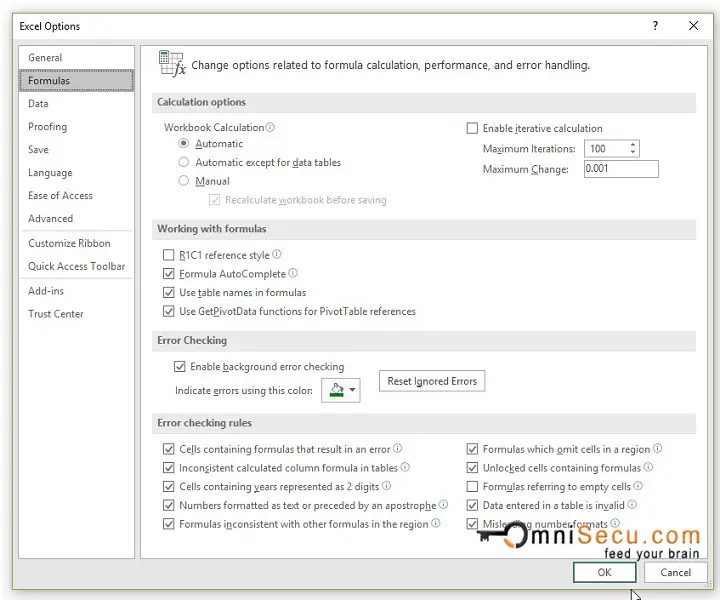Screen dimensions: 720x600
Task: Click the Workbook Calculation info icon
Action: coord(270,127)
